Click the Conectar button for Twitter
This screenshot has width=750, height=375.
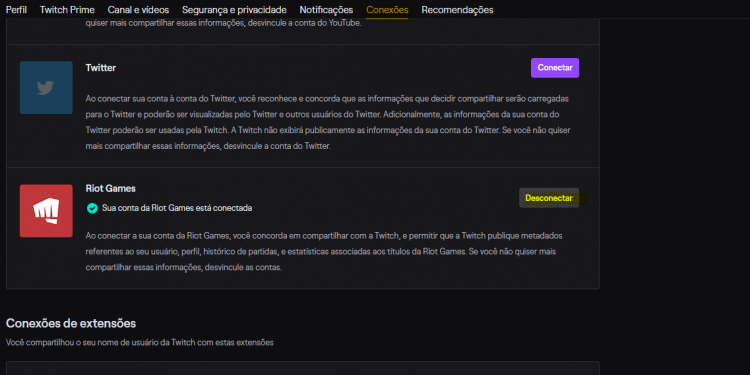pyautogui.click(x=555, y=68)
